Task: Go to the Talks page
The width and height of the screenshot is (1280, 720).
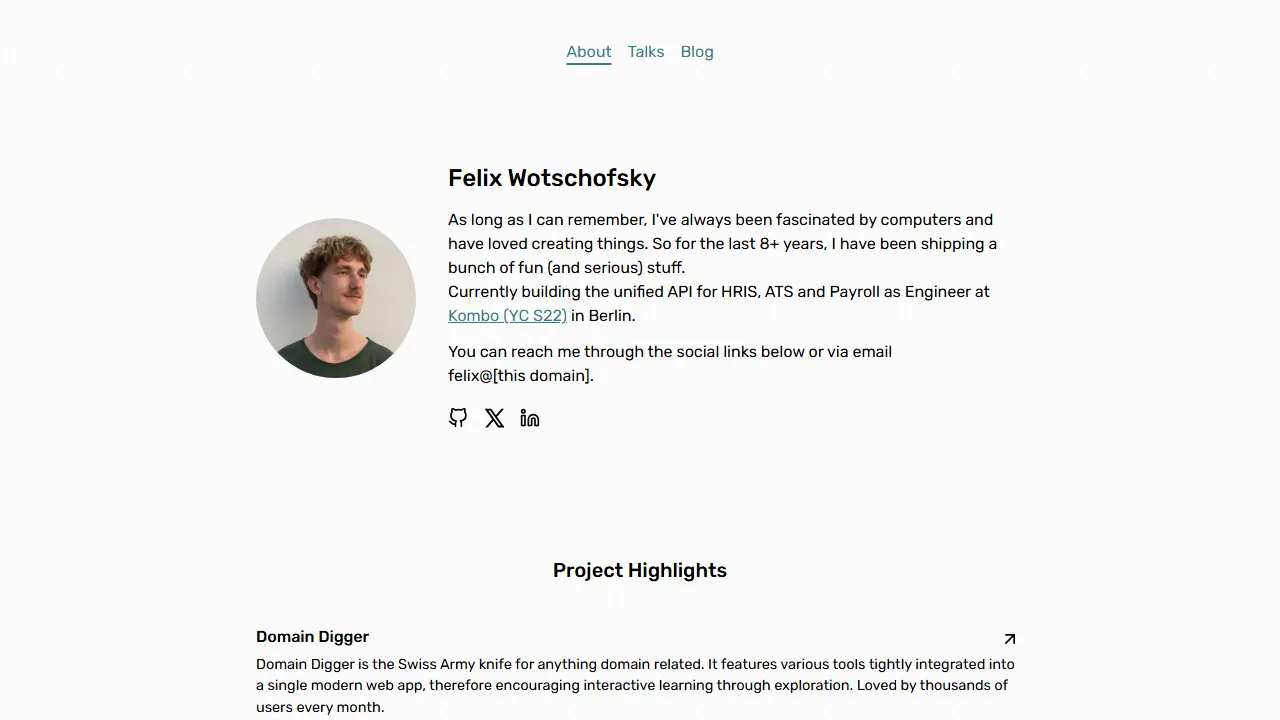Action: [646, 52]
